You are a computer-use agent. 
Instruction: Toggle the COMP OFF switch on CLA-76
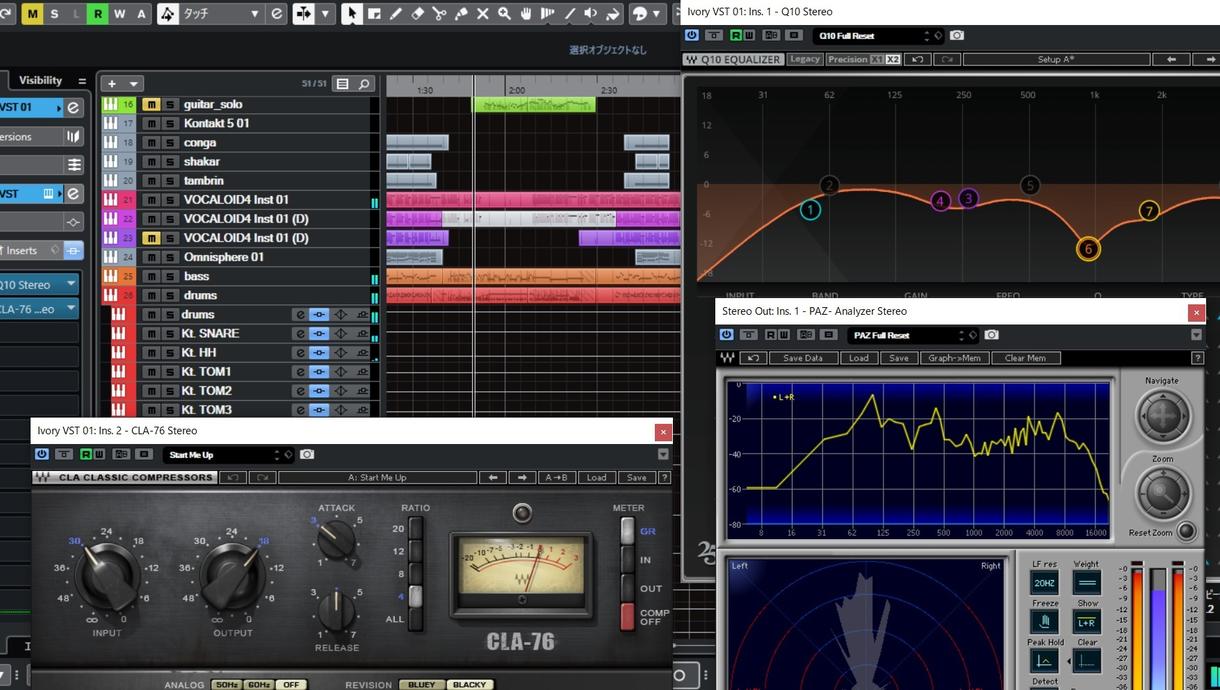pos(627,616)
